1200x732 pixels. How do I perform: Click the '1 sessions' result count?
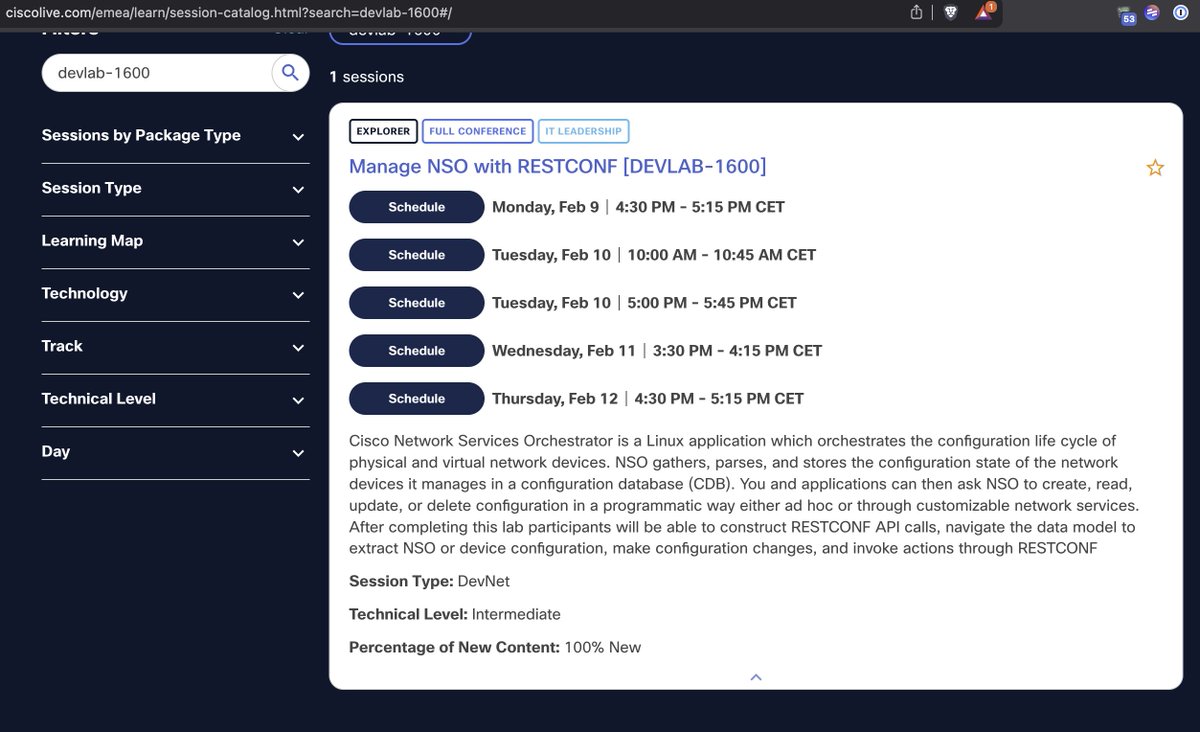(x=367, y=77)
